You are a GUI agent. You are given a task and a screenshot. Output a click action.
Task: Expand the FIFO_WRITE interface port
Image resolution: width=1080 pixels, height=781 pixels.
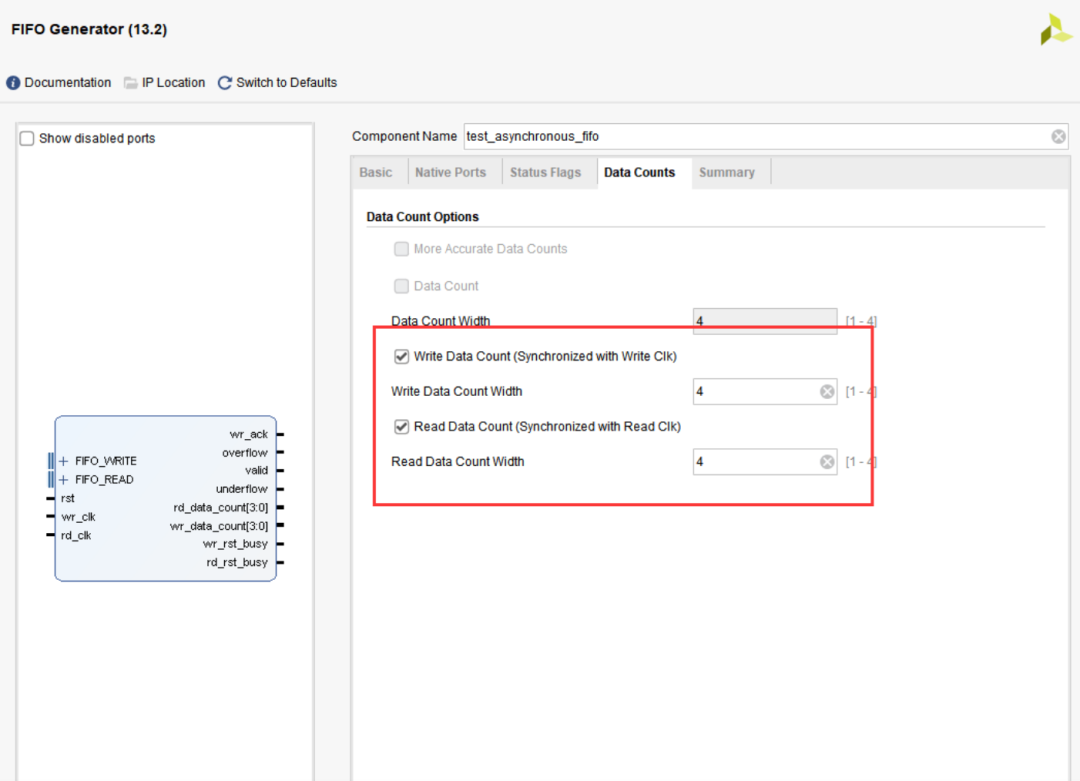click(x=63, y=461)
